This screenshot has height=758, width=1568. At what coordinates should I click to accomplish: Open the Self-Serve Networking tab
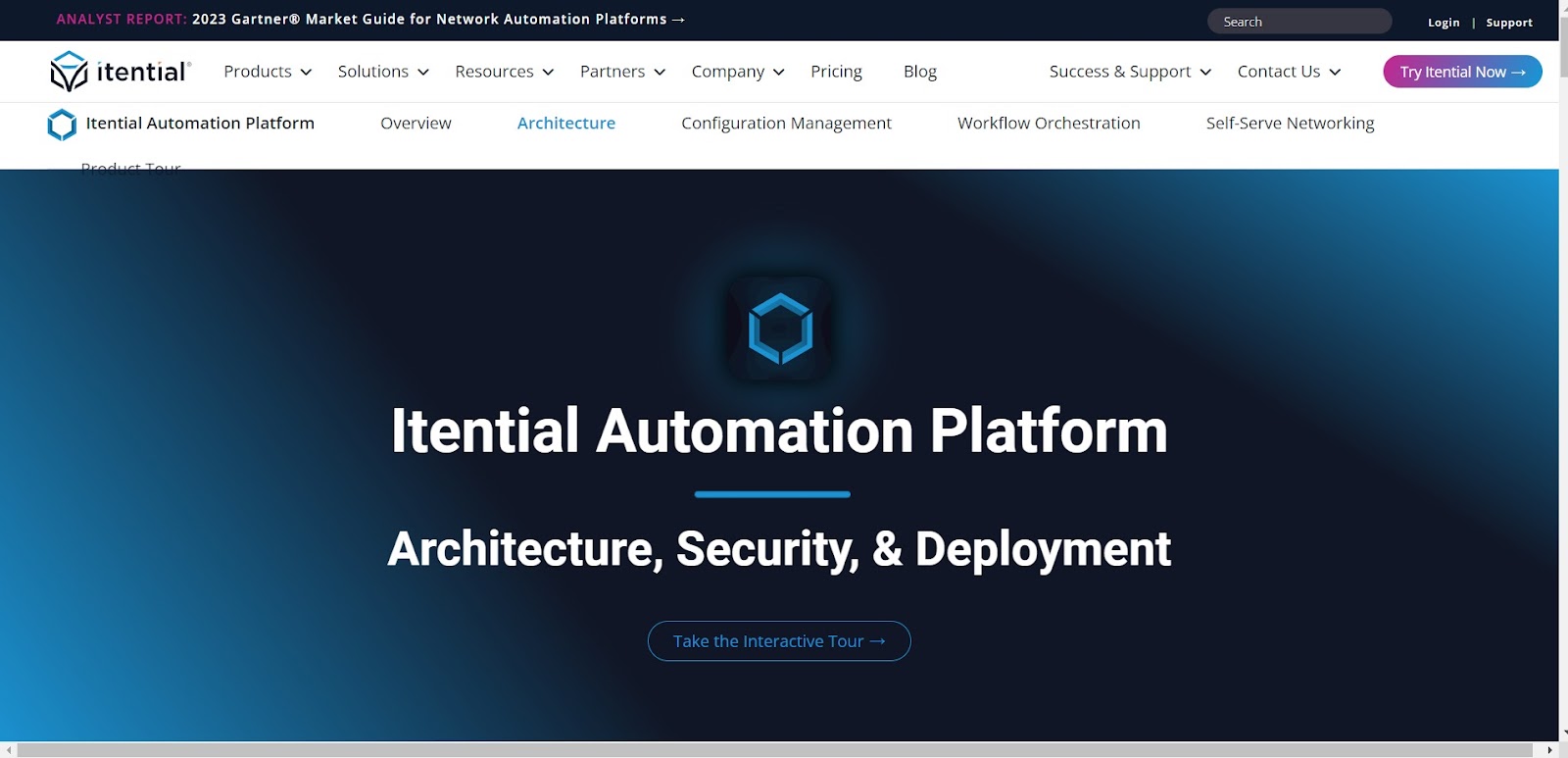tap(1290, 124)
